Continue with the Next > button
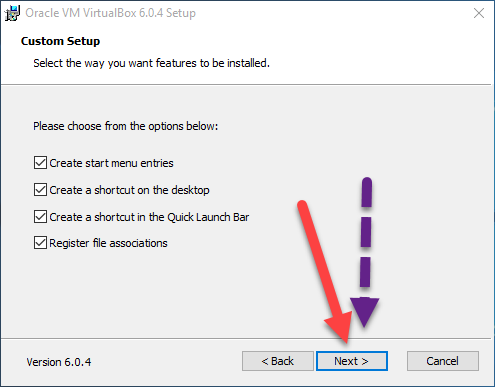The width and height of the screenshot is (495, 387). point(352,361)
